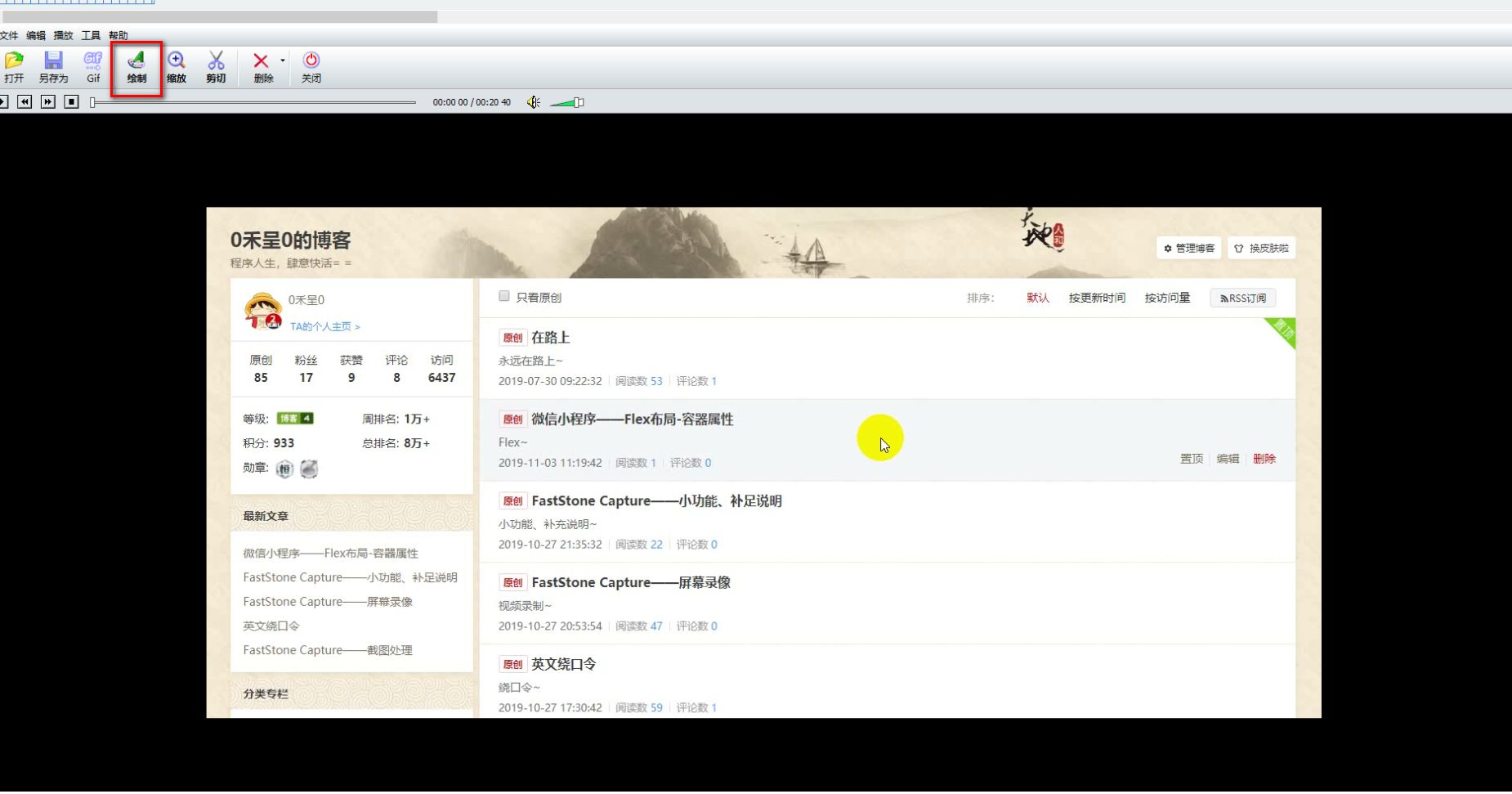Open TA的个人主页 link
Screen dimensions: 1512x794
point(324,326)
